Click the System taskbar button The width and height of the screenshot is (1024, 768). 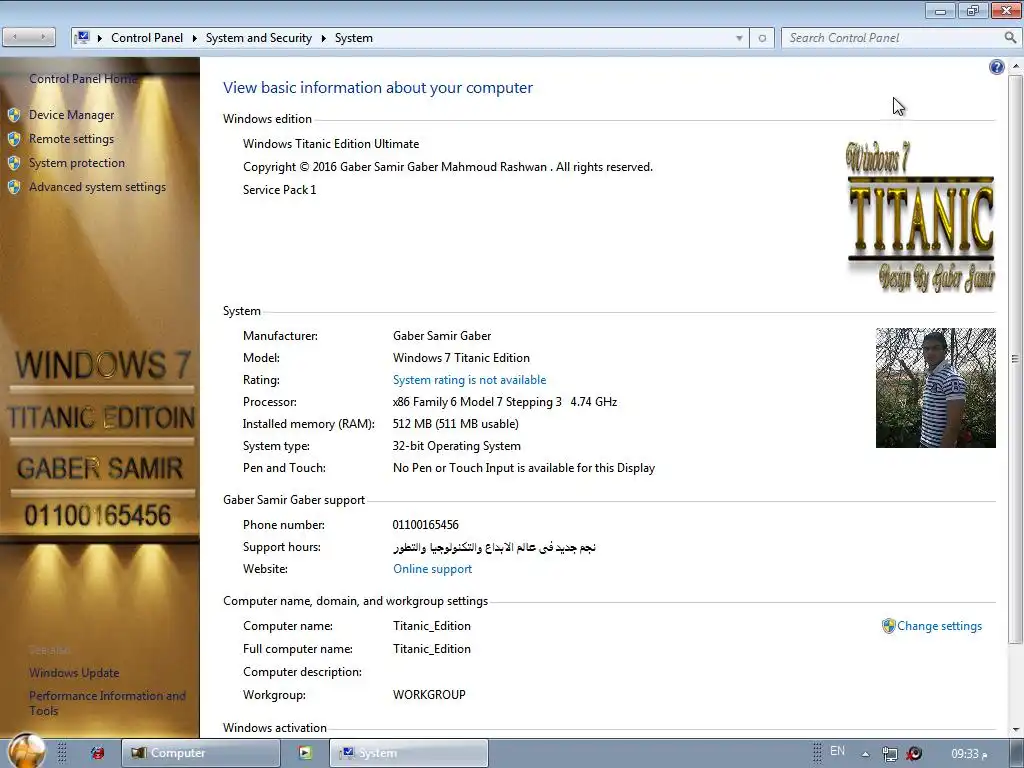[409, 753]
